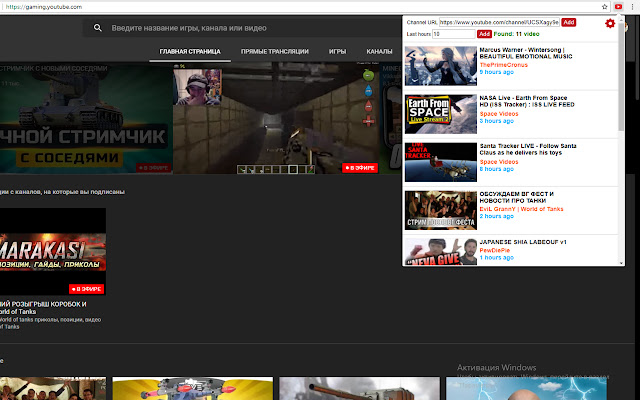The image size is (640, 400).
Task: Click title 'ОБСУЖДАЕМ ВГ ФЕСТ И НОВОСТИ'
Action: point(516,197)
